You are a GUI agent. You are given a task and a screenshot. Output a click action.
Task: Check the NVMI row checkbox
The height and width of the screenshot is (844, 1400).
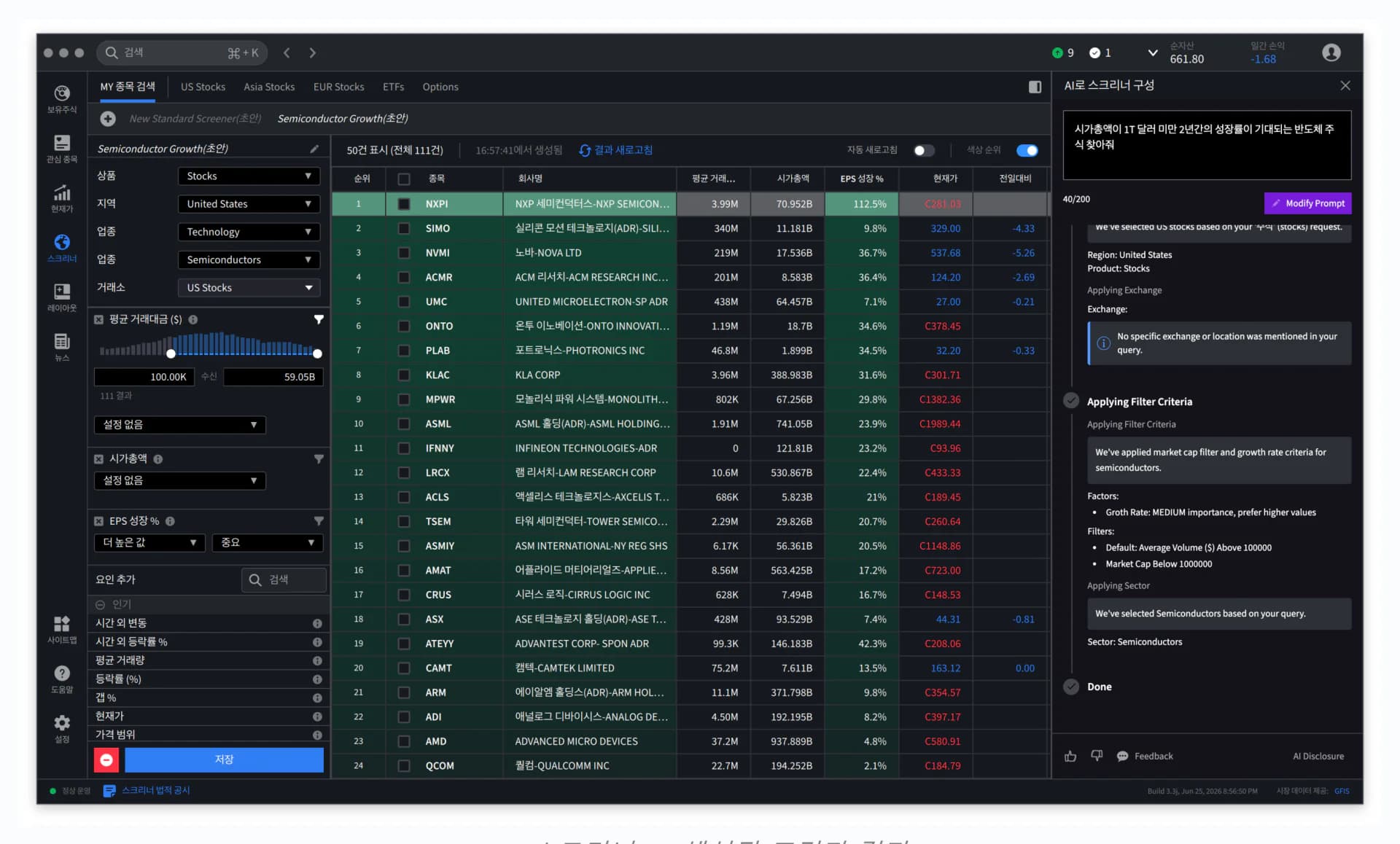(403, 253)
